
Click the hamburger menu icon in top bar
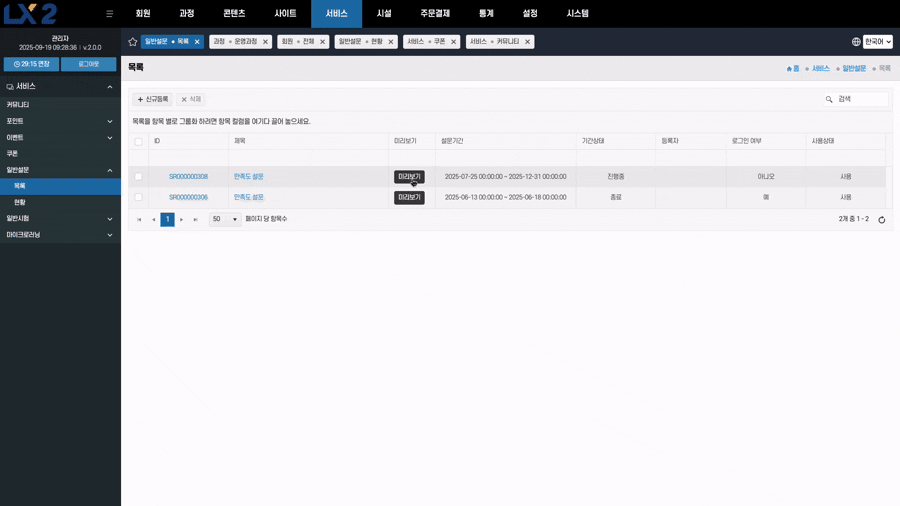tap(110, 14)
